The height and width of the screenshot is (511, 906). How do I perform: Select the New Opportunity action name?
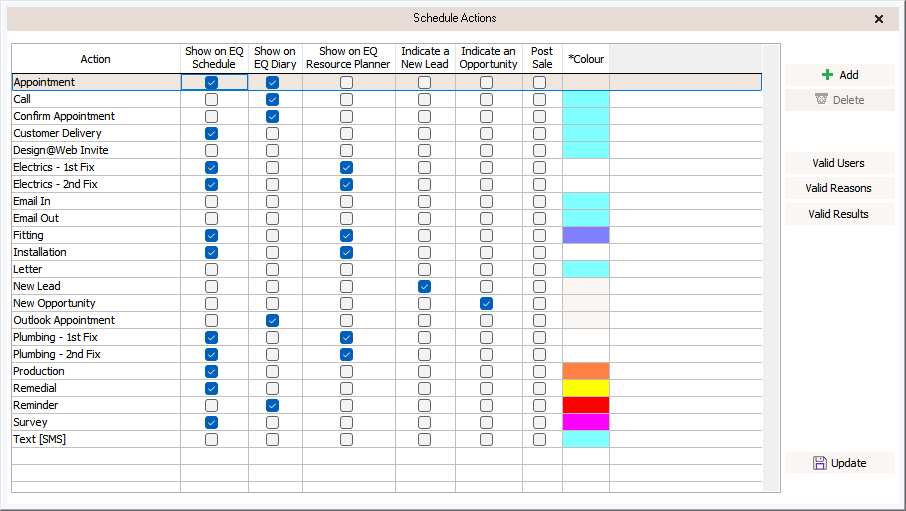pos(54,303)
